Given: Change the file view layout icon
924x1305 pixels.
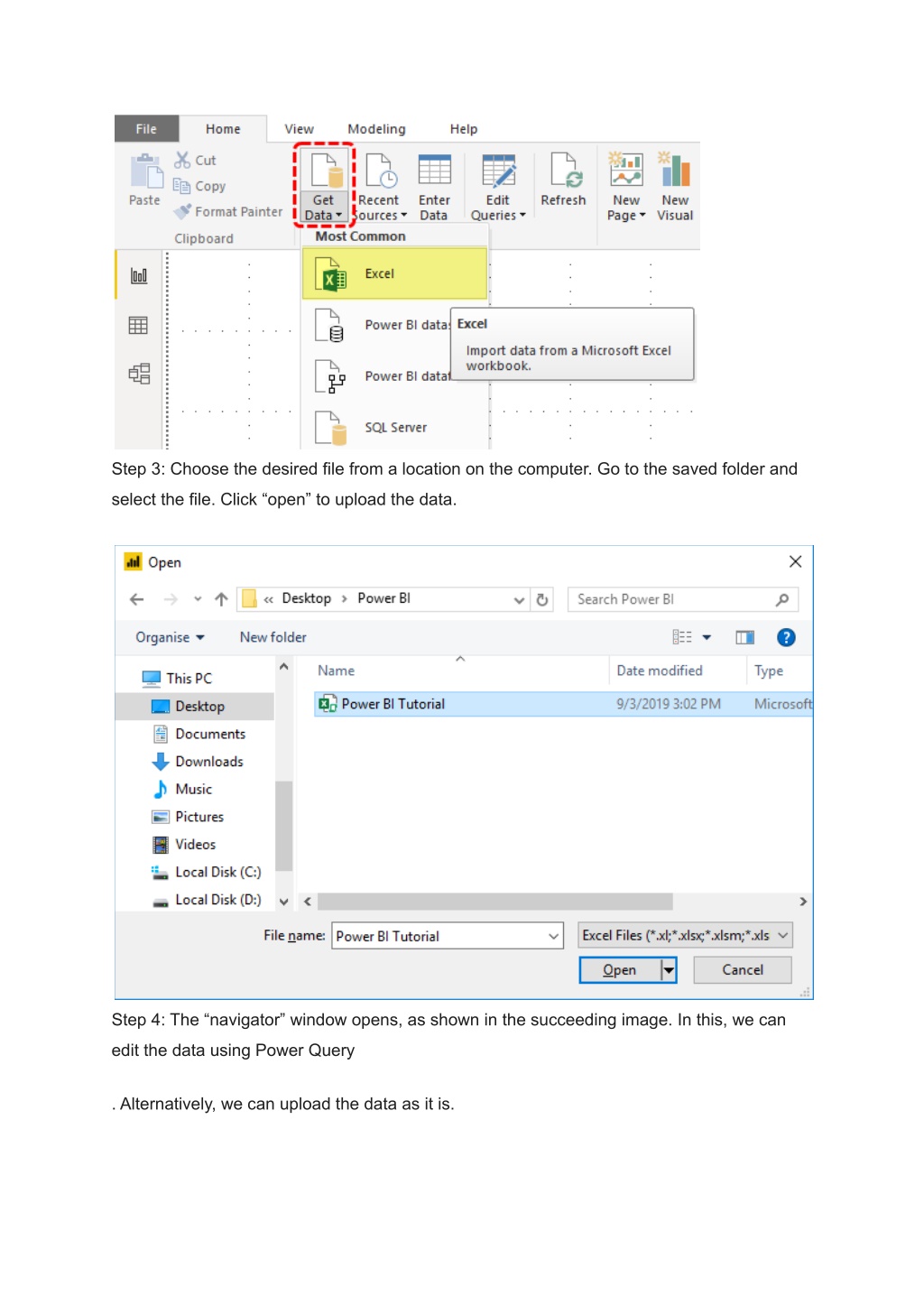Looking at the screenshot, I should pos(682,637).
